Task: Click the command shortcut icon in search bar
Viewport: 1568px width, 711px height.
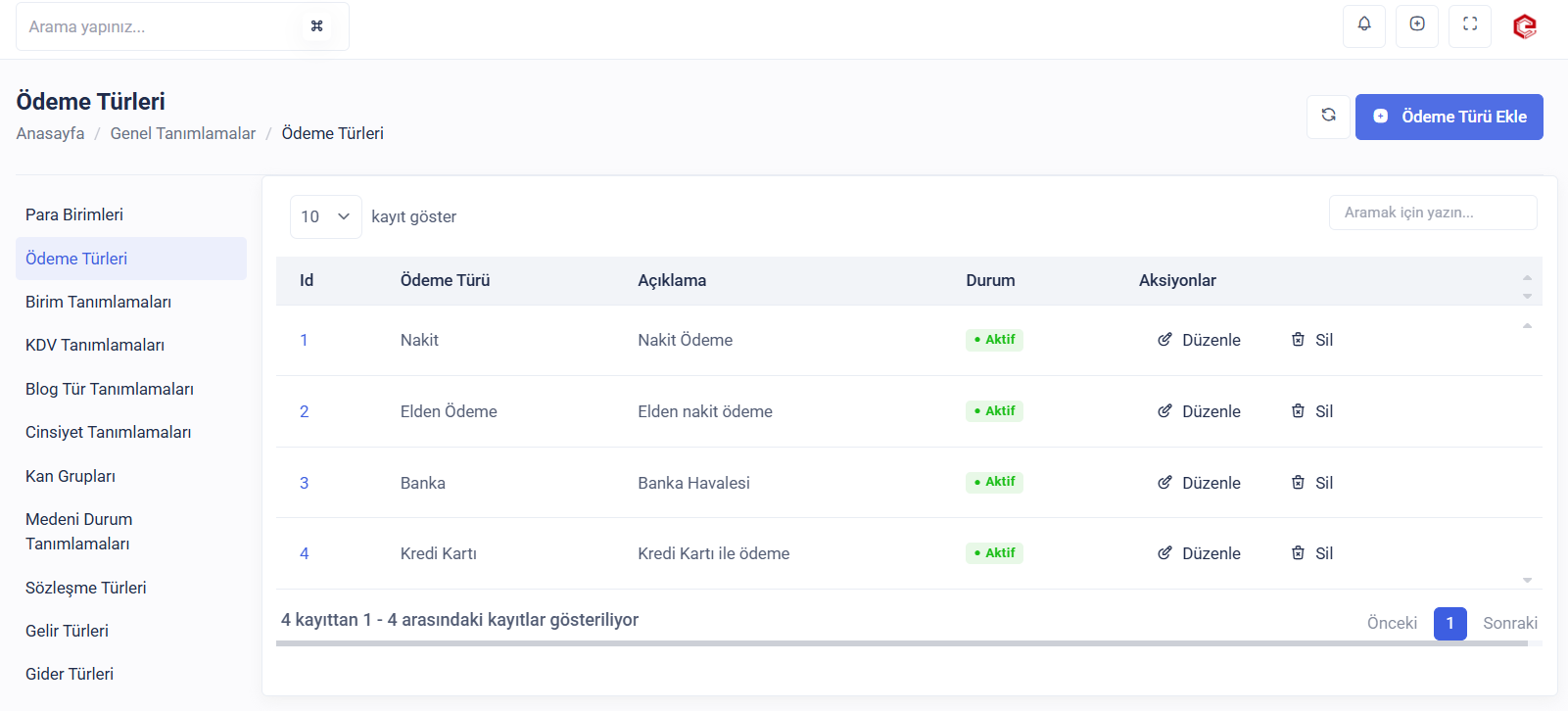Action: pyautogui.click(x=316, y=26)
